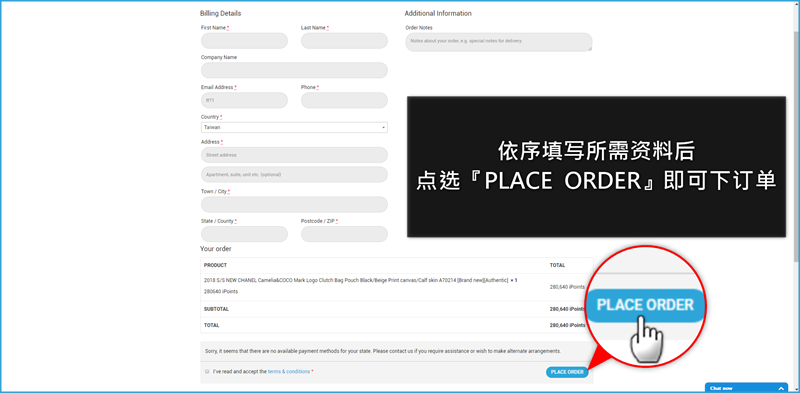
Task: Open the terms & conditions link
Action: 289,372
